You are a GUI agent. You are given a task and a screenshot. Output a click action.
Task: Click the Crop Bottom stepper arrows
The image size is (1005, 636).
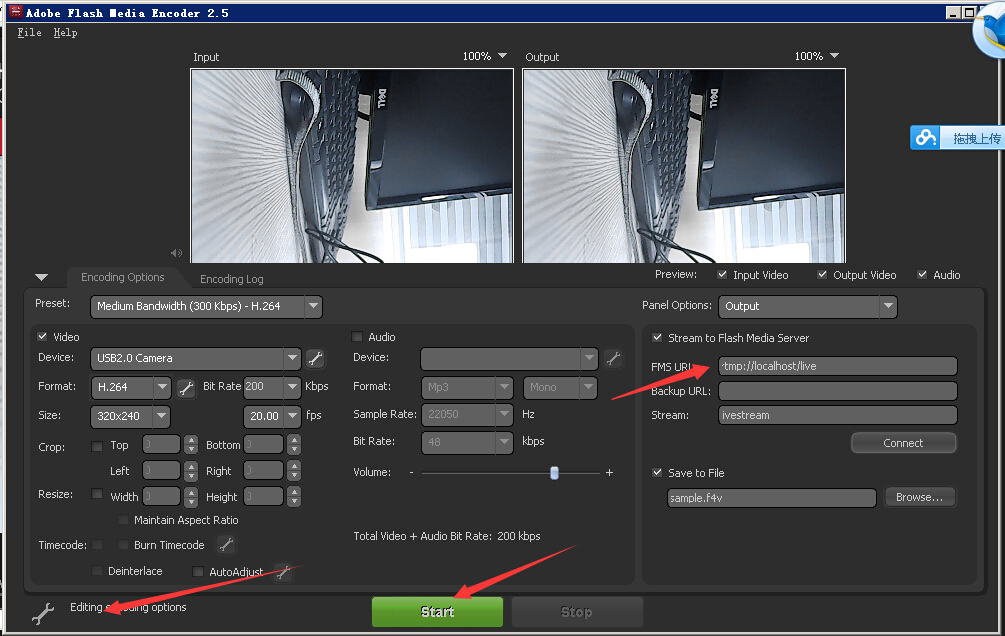click(x=294, y=444)
